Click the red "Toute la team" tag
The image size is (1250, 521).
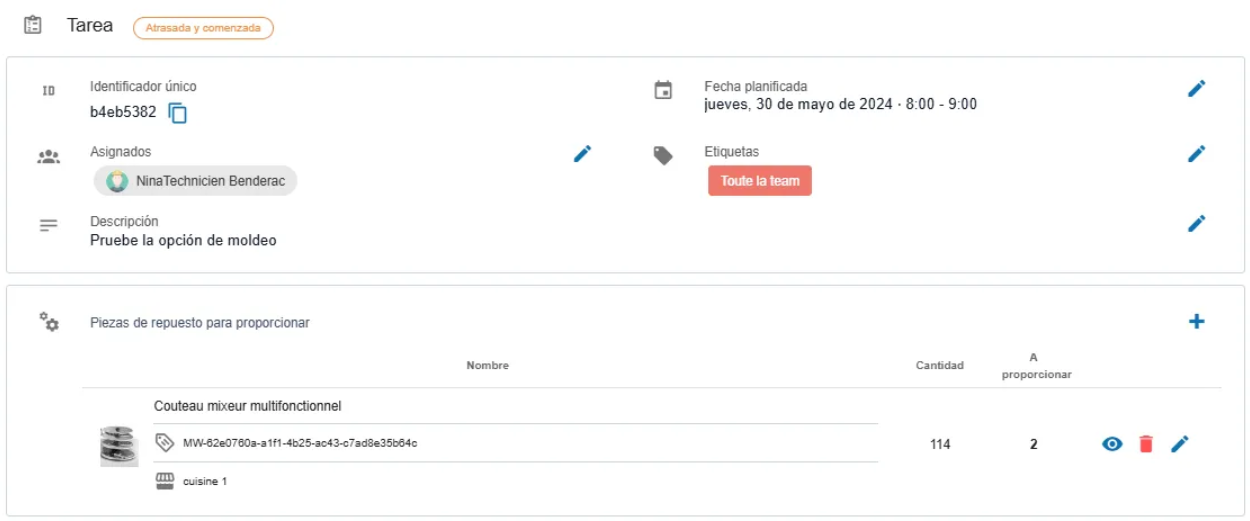[759, 181]
